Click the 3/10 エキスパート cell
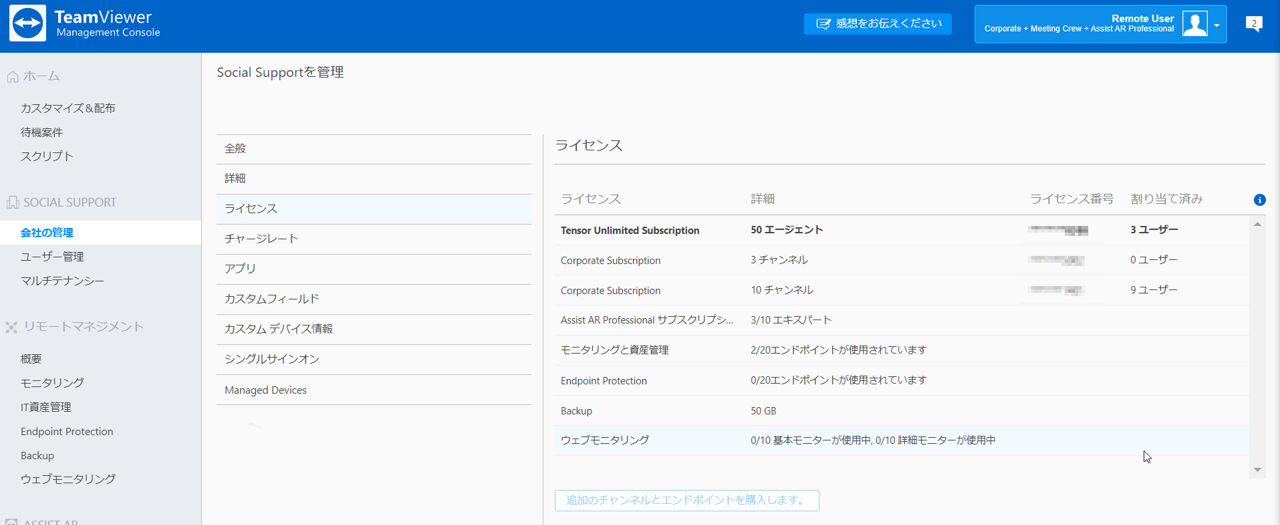Image resolution: width=1280 pixels, height=525 pixels. click(791, 320)
